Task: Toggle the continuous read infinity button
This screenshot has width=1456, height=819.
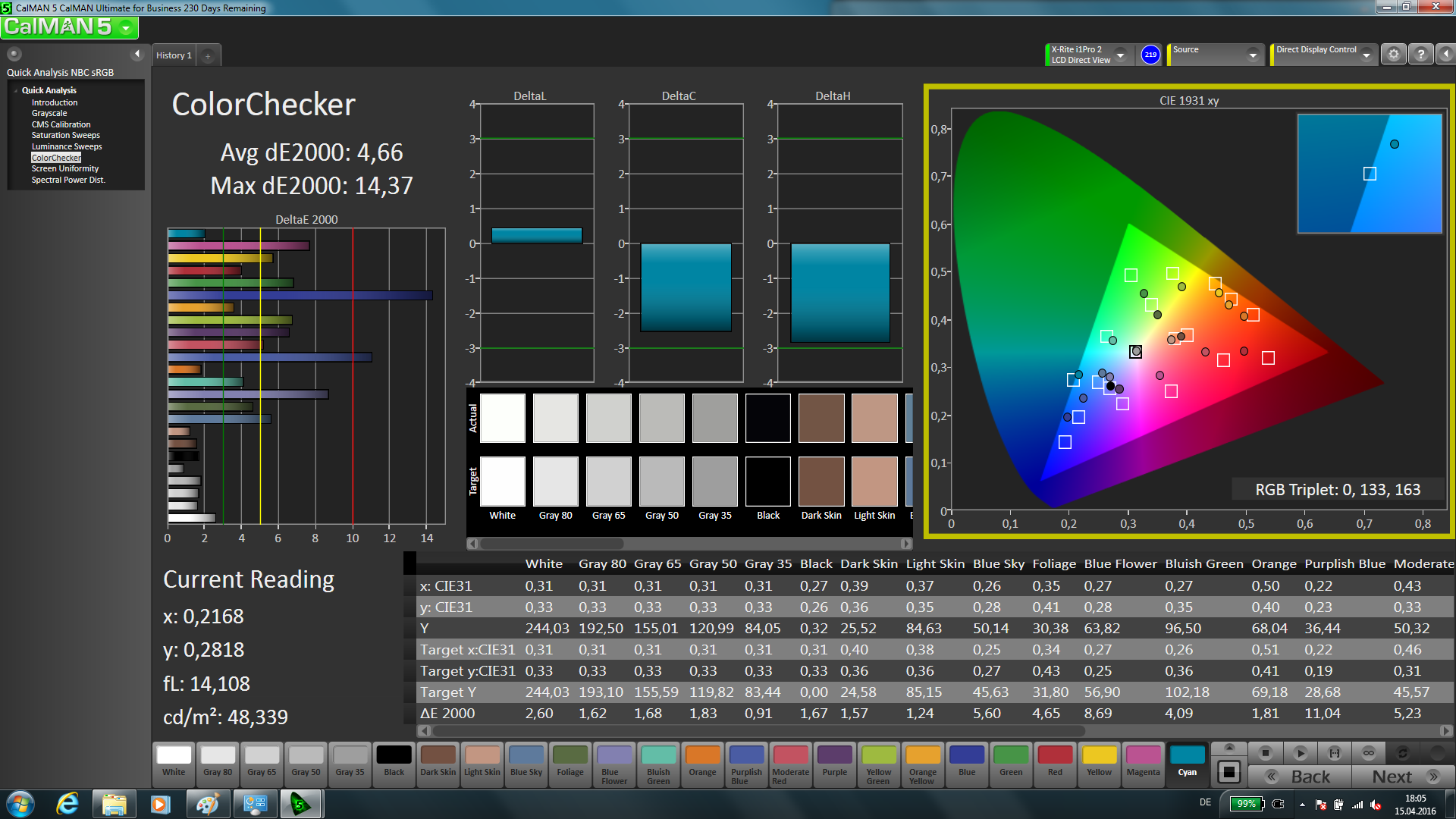Action: click(1368, 753)
